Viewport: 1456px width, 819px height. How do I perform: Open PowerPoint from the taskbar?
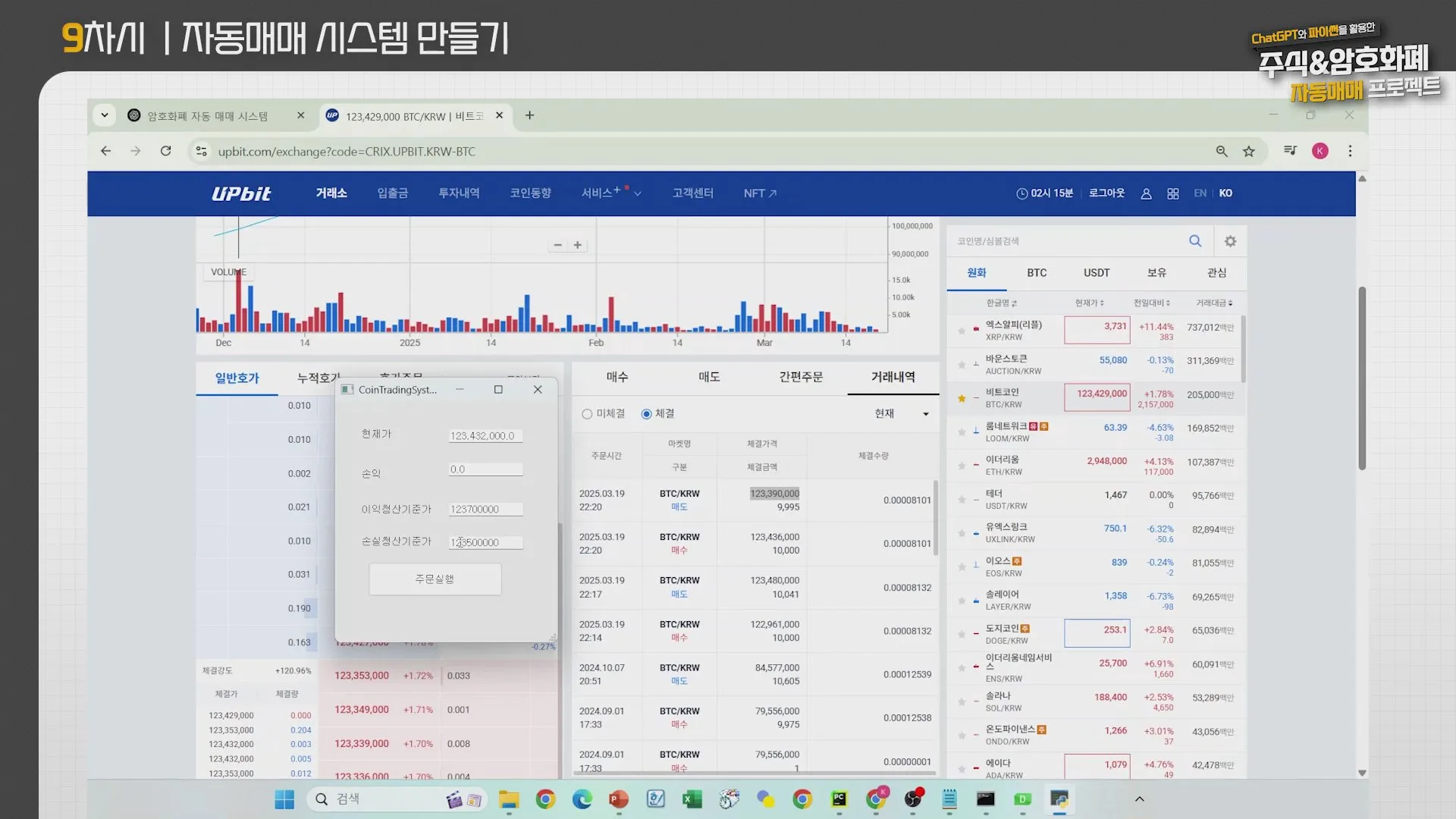coord(619,799)
